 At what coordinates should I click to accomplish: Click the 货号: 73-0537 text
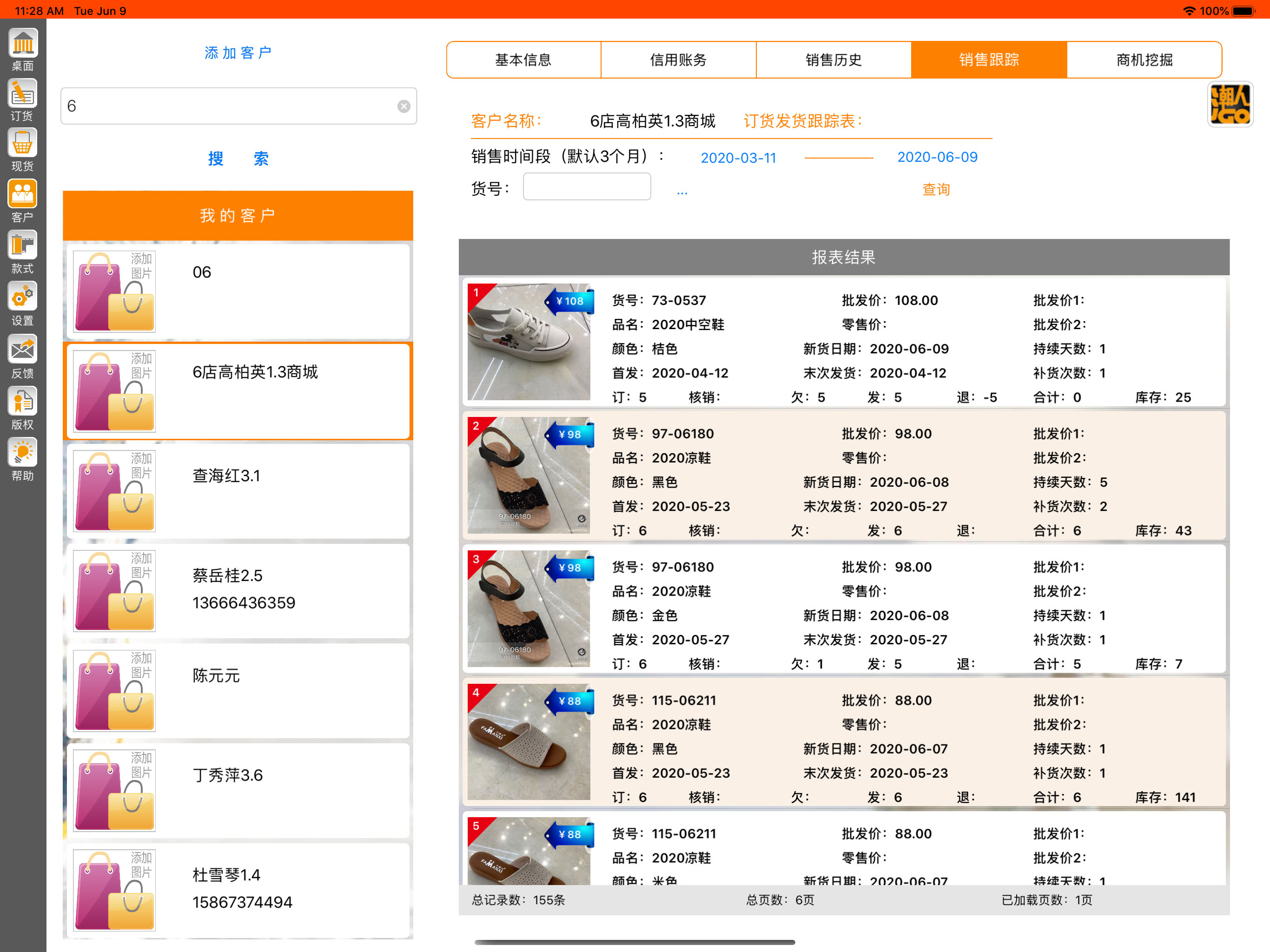point(659,300)
